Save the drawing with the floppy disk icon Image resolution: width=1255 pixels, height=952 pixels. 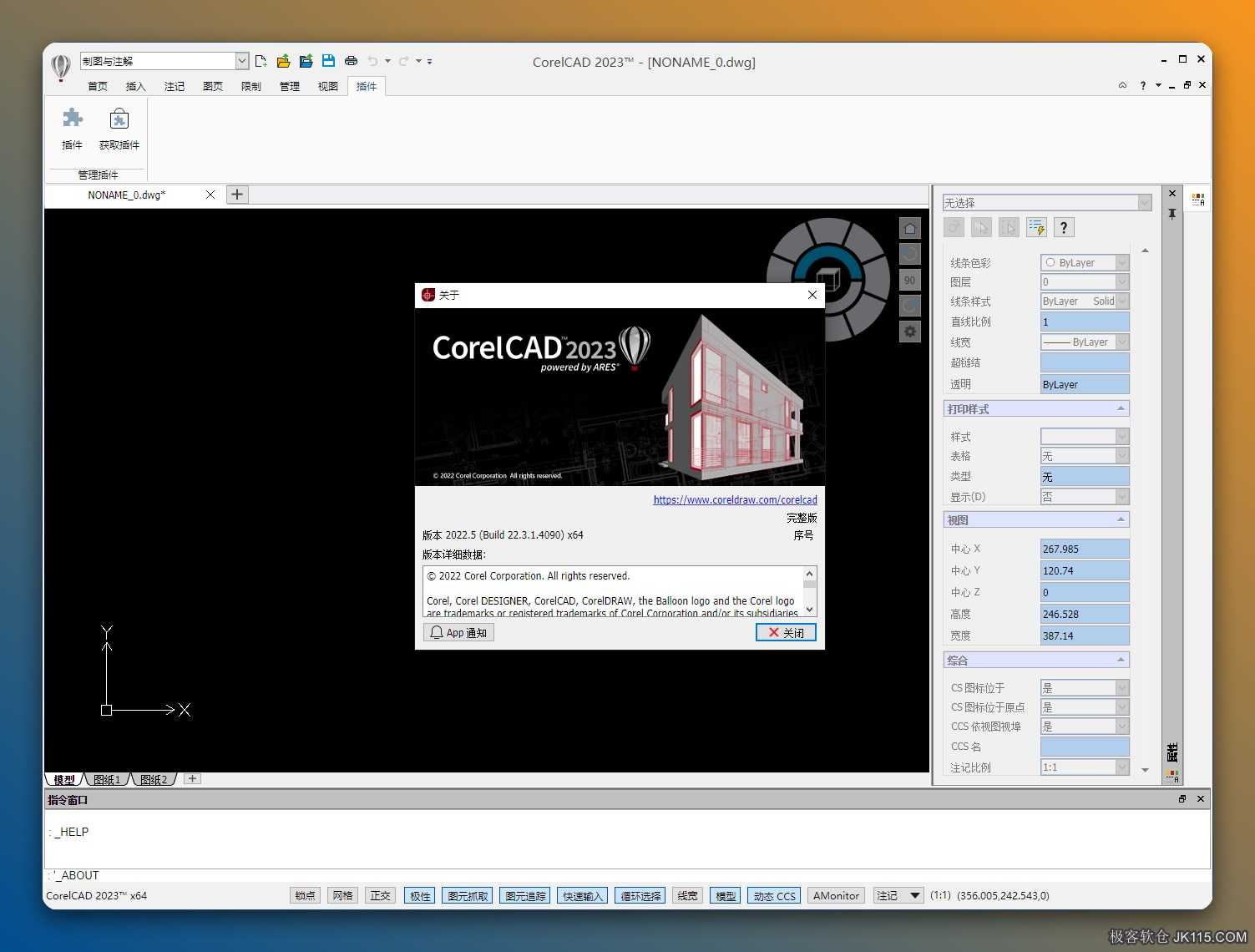tap(328, 61)
